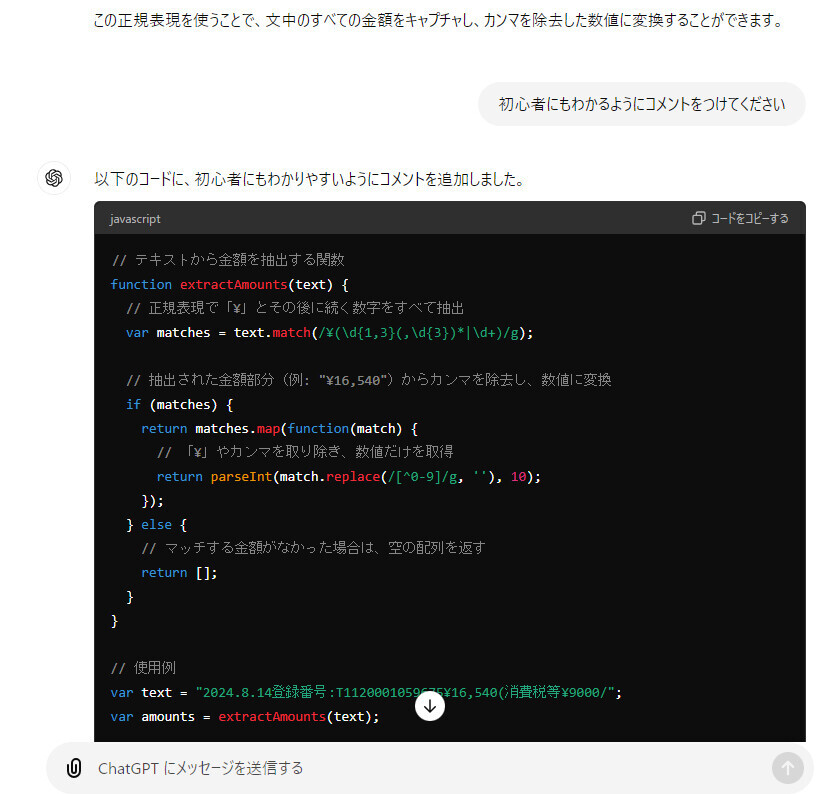832x794 pixels.
Task: Click the user message bubble 初心者にもわかるように
Action: point(642,104)
